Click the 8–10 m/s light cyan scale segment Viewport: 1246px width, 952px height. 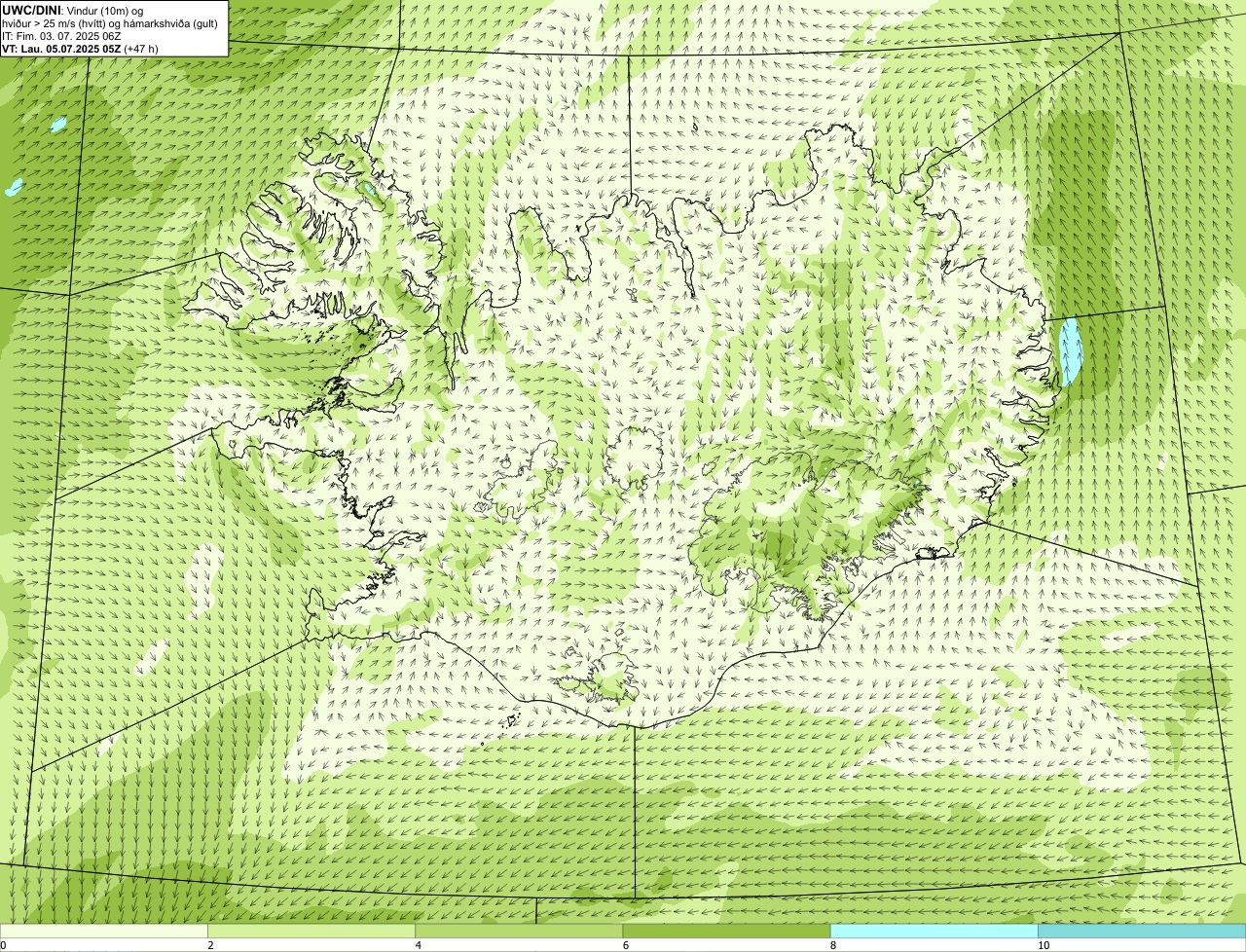pos(934,932)
